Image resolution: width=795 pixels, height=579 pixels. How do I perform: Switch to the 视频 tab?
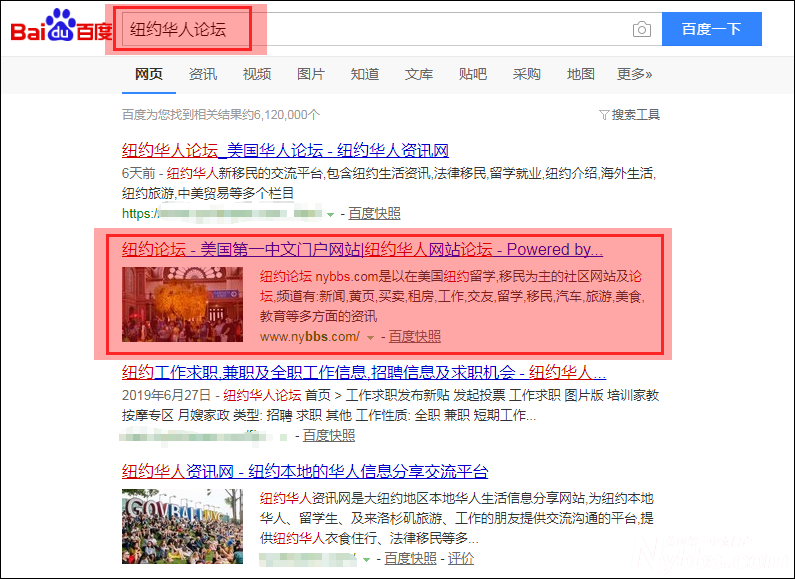[x=257, y=75]
